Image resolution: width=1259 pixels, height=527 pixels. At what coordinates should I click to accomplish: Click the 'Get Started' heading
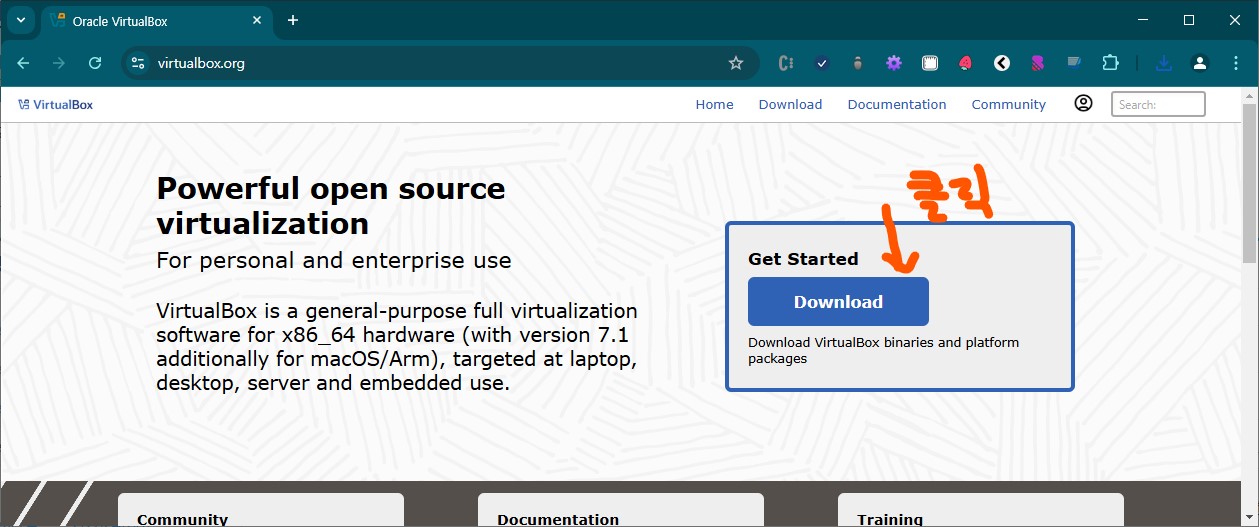(x=803, y=259)
